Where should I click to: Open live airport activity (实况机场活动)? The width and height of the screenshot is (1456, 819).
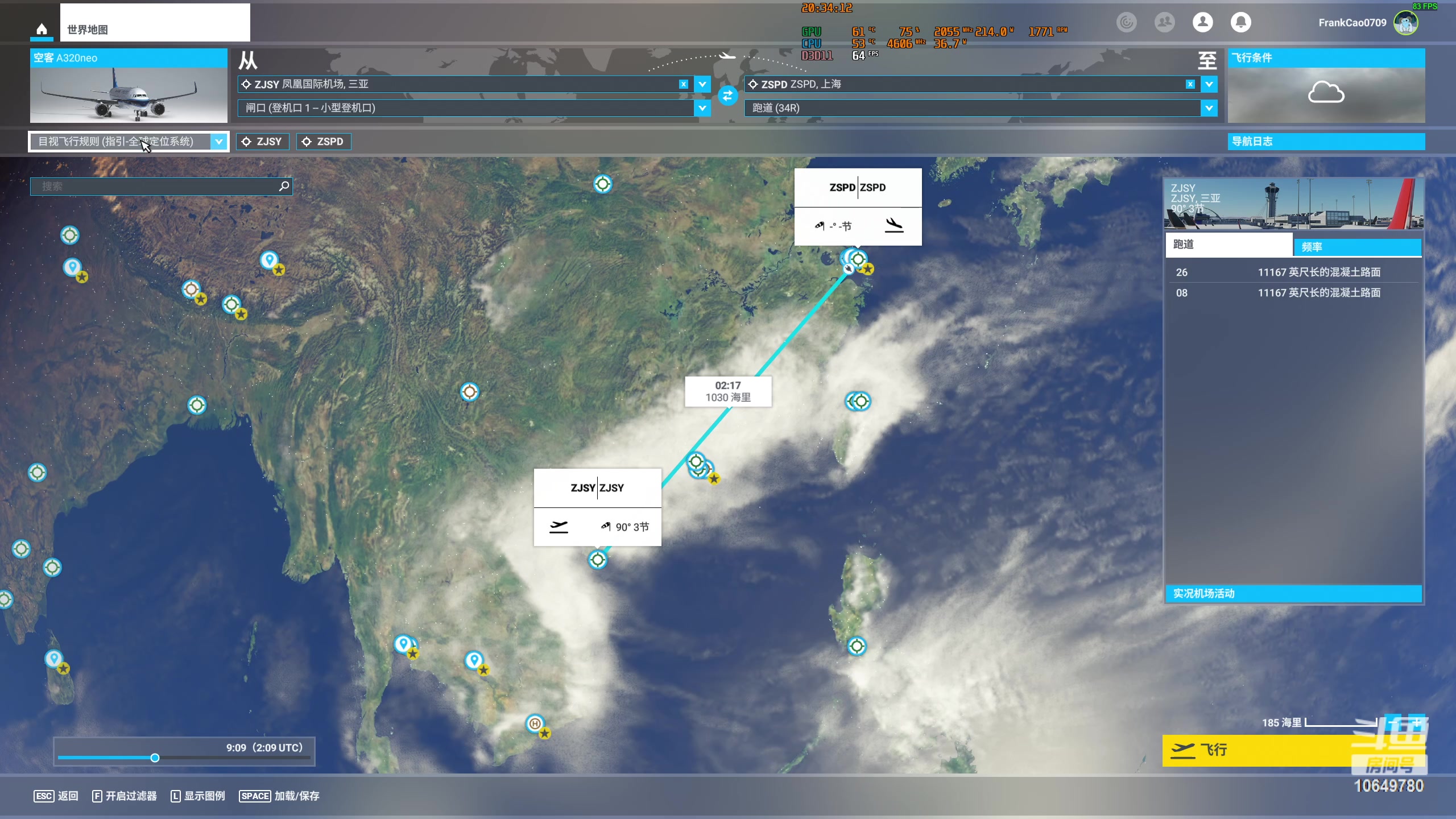coord(1293,594)
